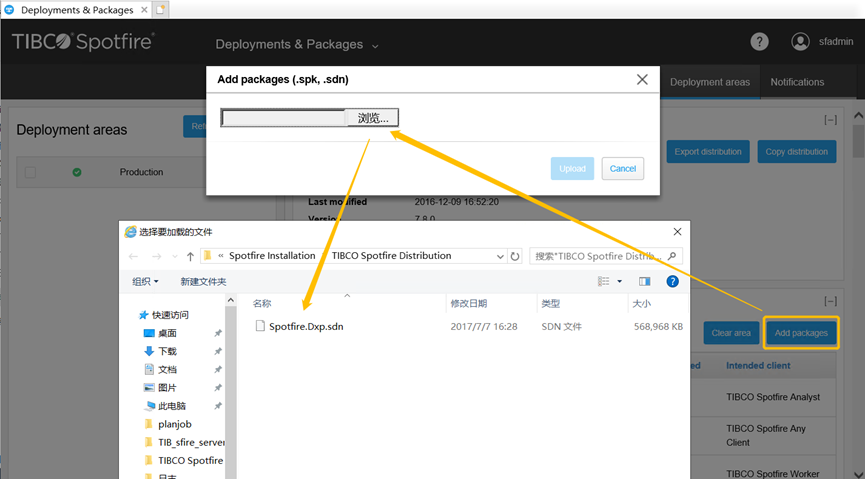Go back in file dialog
The width and height of the screenshot is (865, 479).
point(134,256)
